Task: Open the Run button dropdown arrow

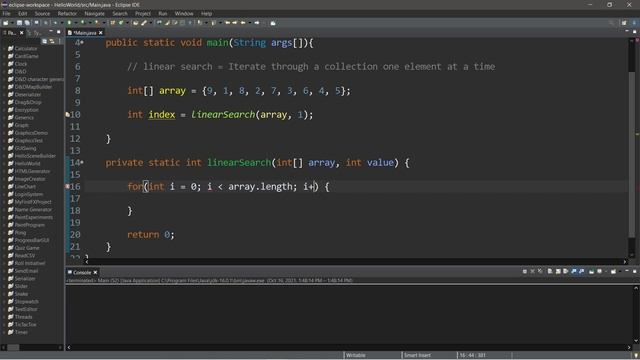Action: click(x=76, y=23)
